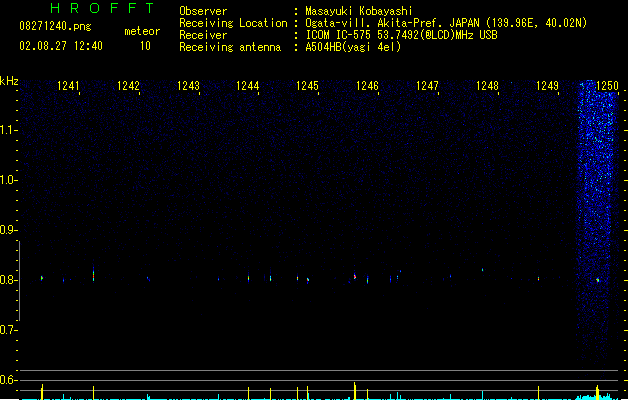Click the antenna value A504HB(yagi 4el)
Image resolution: width=629 pixels, height=400 pixels.
(353, 47)
